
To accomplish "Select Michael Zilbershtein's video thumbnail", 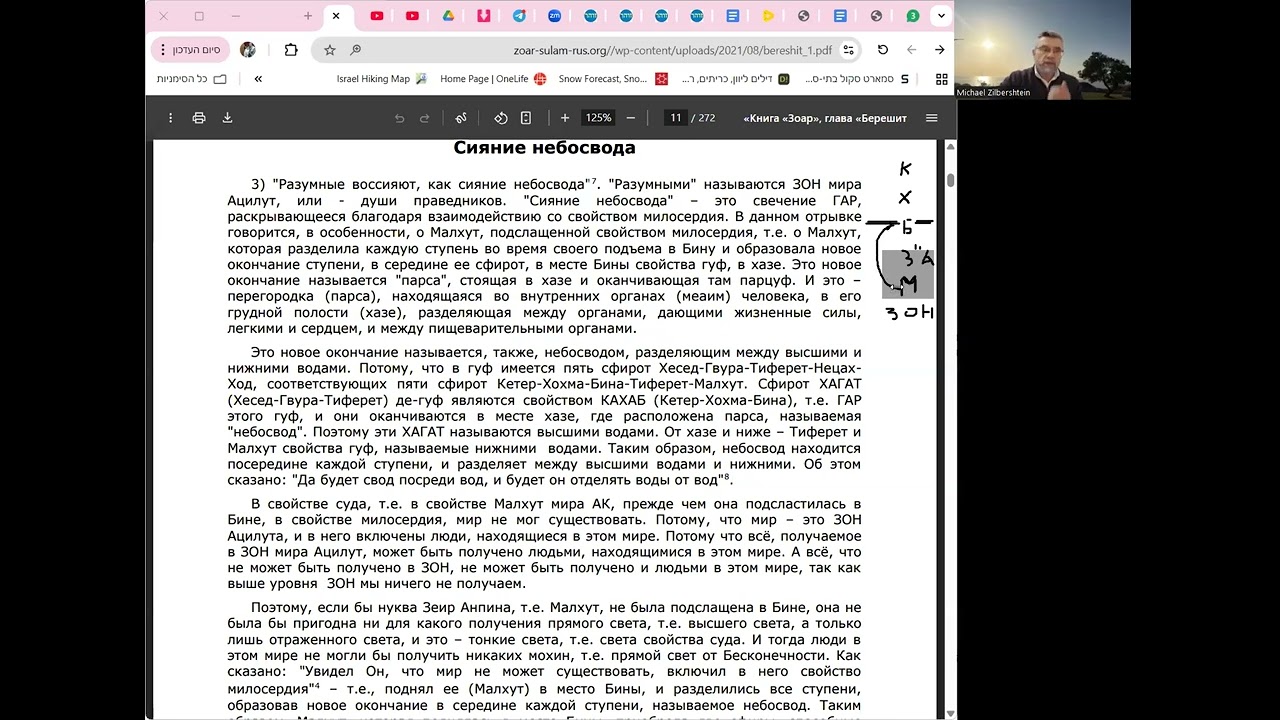I will [1043, 50].
